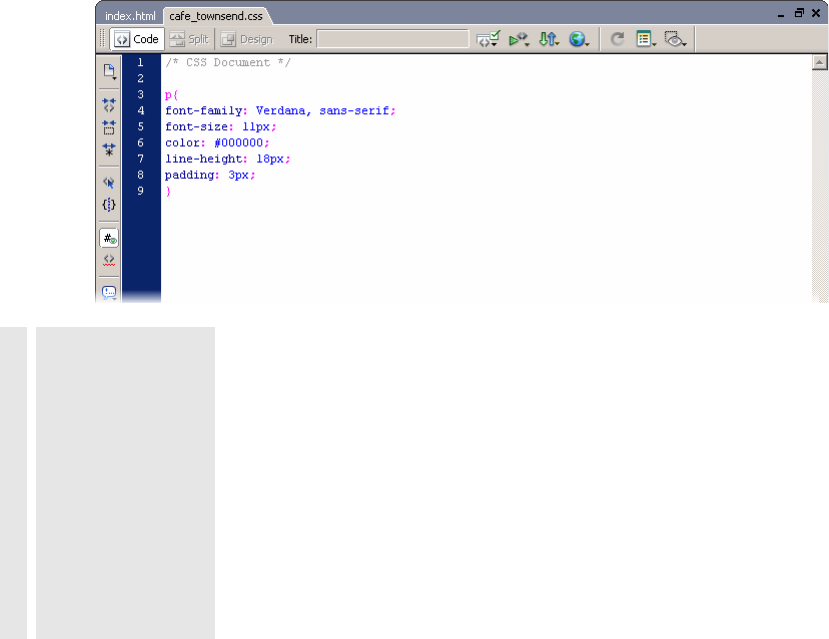Screen dimensions: 829x639
Task: Switch to Code view
Action: (137, 39)
